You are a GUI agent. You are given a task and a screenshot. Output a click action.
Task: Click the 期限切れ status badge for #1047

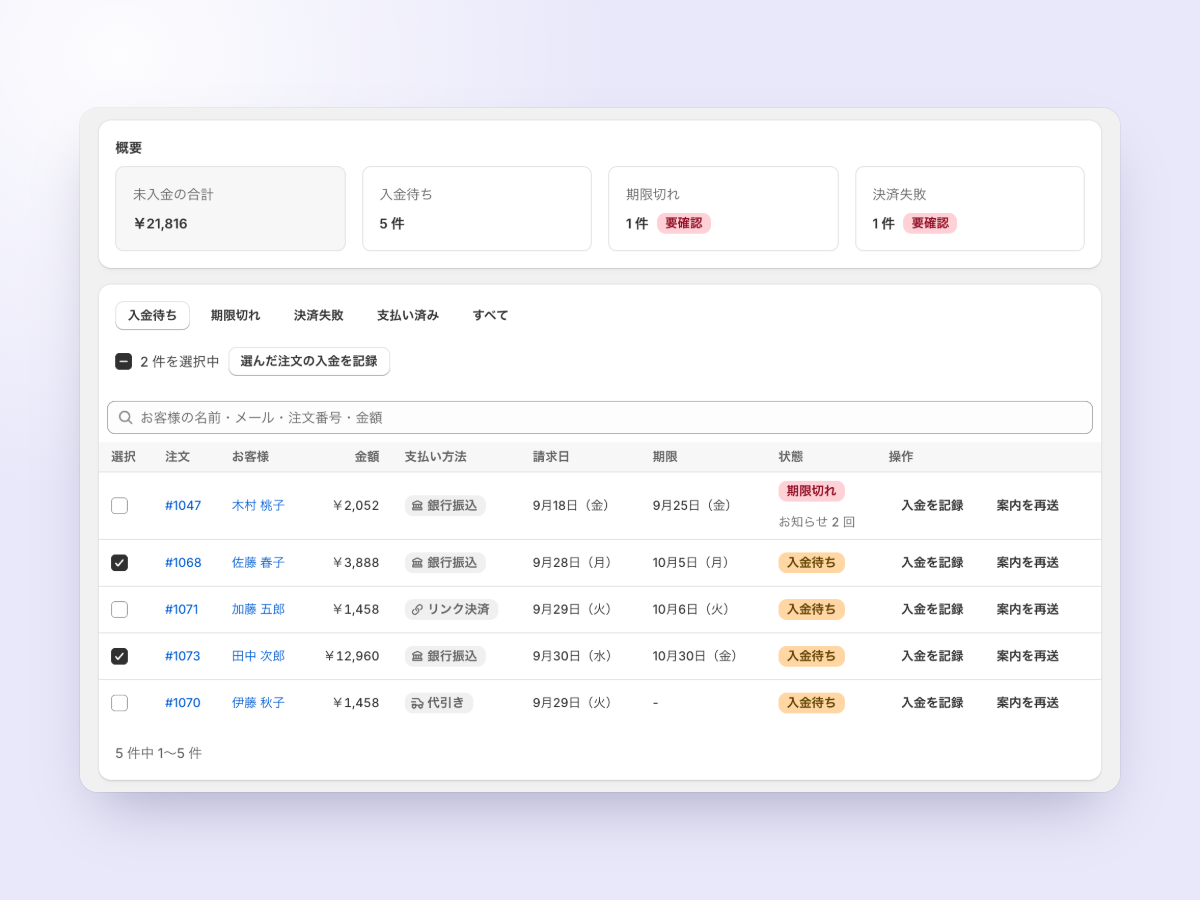click(x=812, y=491)
